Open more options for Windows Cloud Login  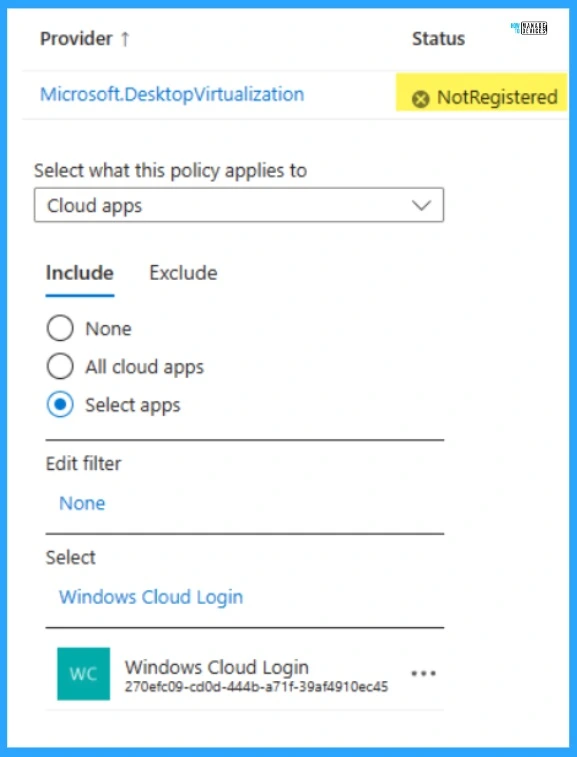click(423, 673)
